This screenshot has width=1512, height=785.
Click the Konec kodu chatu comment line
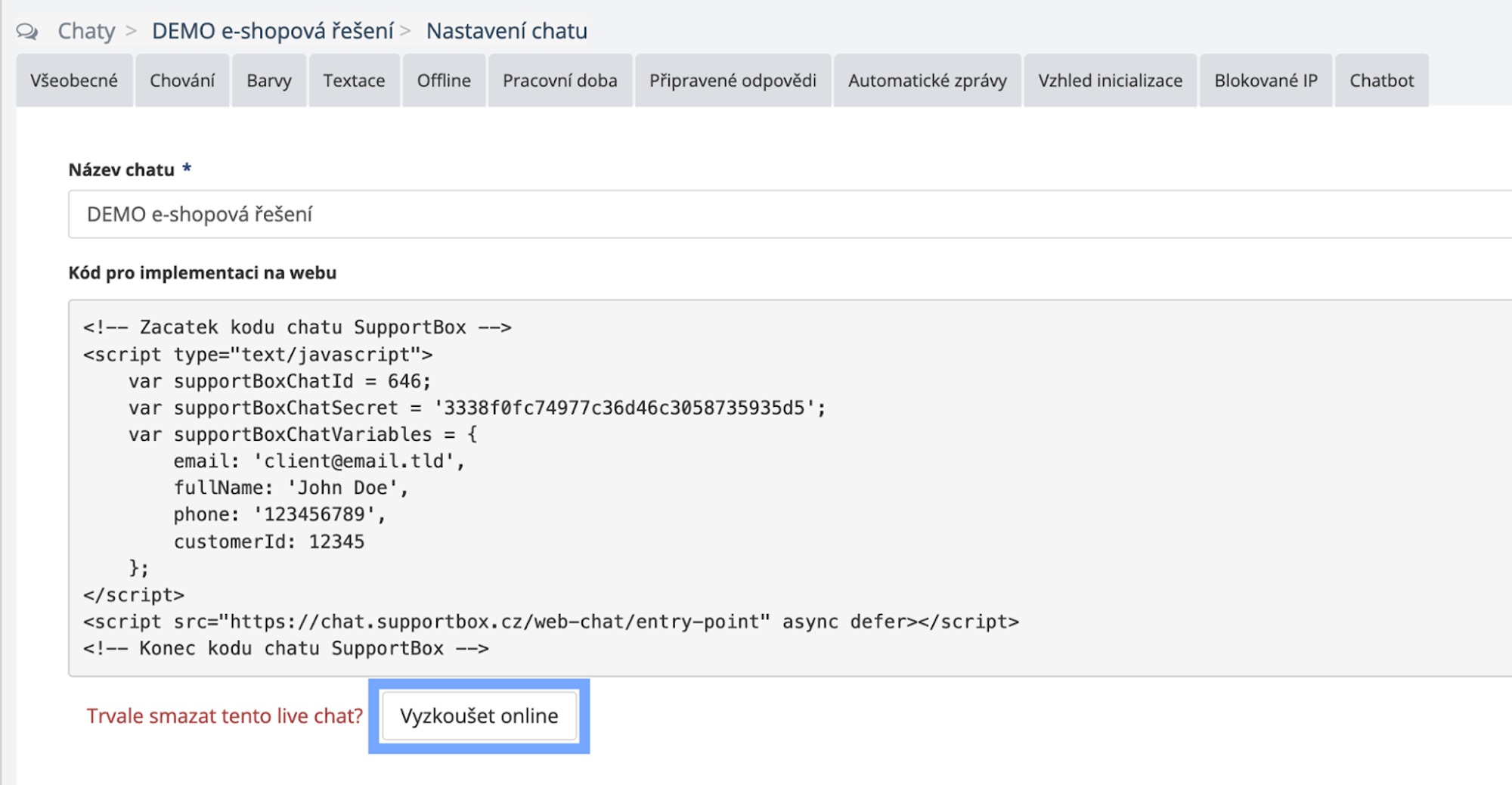286,648
